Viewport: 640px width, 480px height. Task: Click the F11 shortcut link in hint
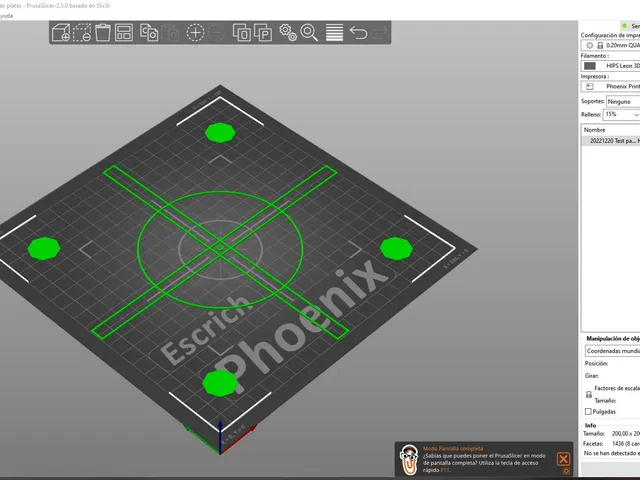pyautogui.click(x=445, y=470)
